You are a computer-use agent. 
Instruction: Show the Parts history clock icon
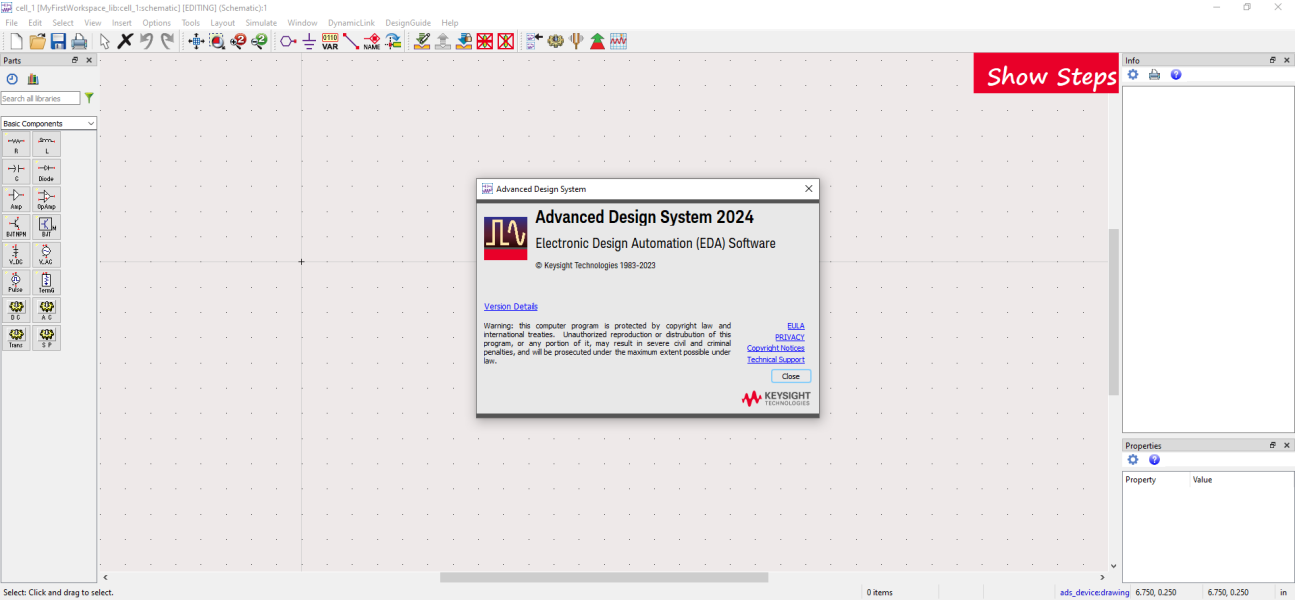coord(12,79)
